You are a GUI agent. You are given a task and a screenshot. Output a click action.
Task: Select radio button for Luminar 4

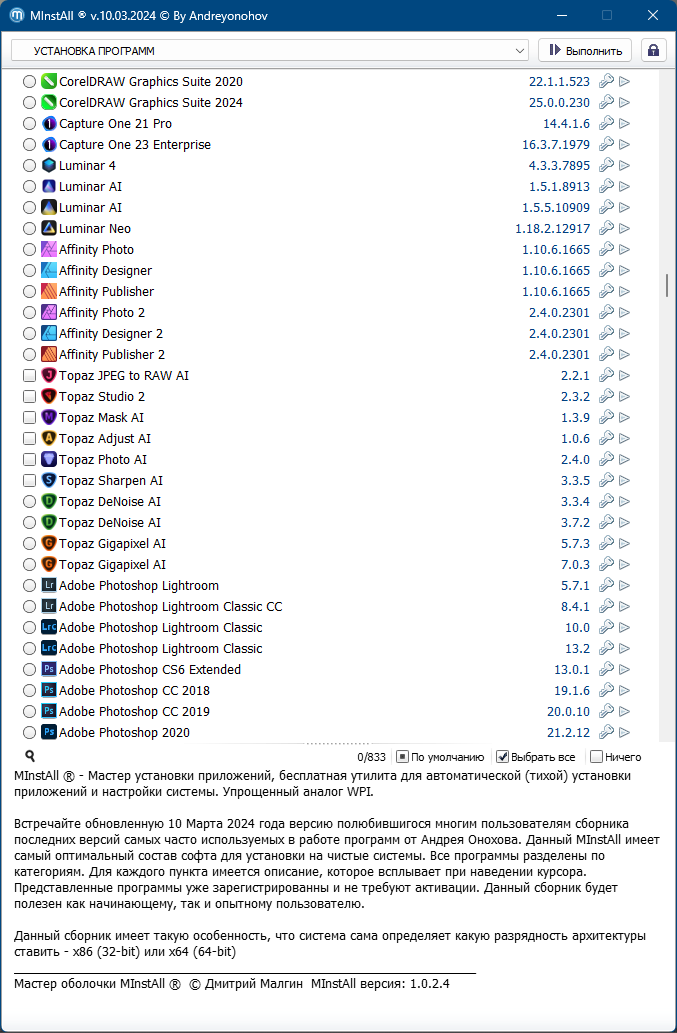pos(29,166)
